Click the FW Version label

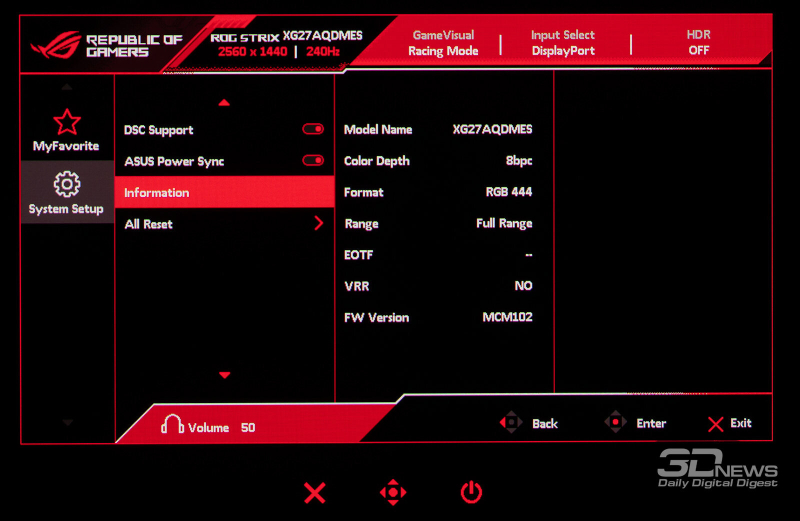[x=377, y=317]
